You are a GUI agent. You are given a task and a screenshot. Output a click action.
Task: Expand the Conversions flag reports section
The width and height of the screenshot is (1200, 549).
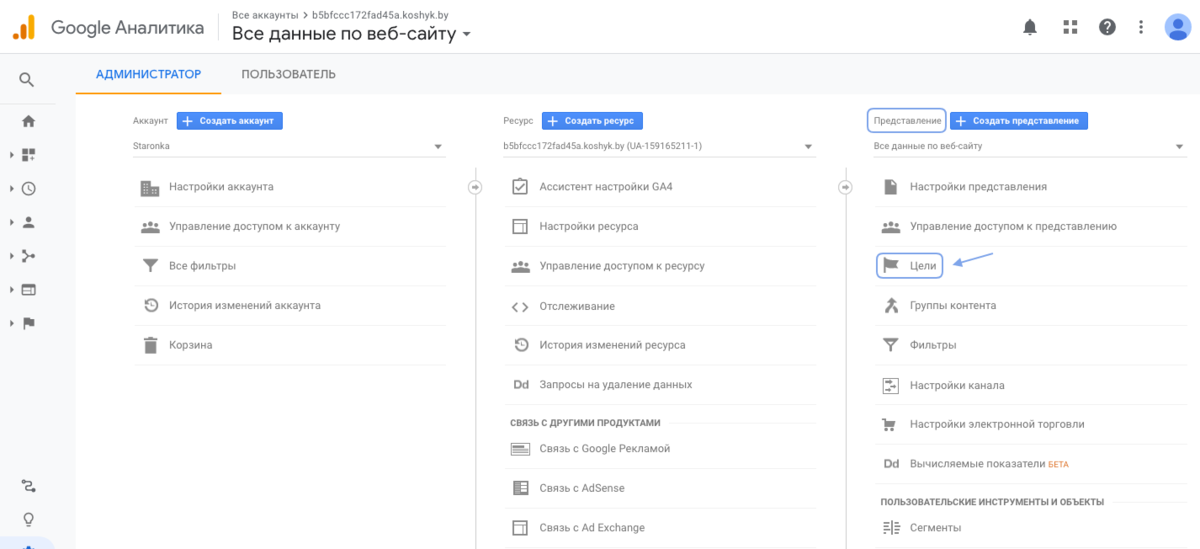[x=28, y=323]
